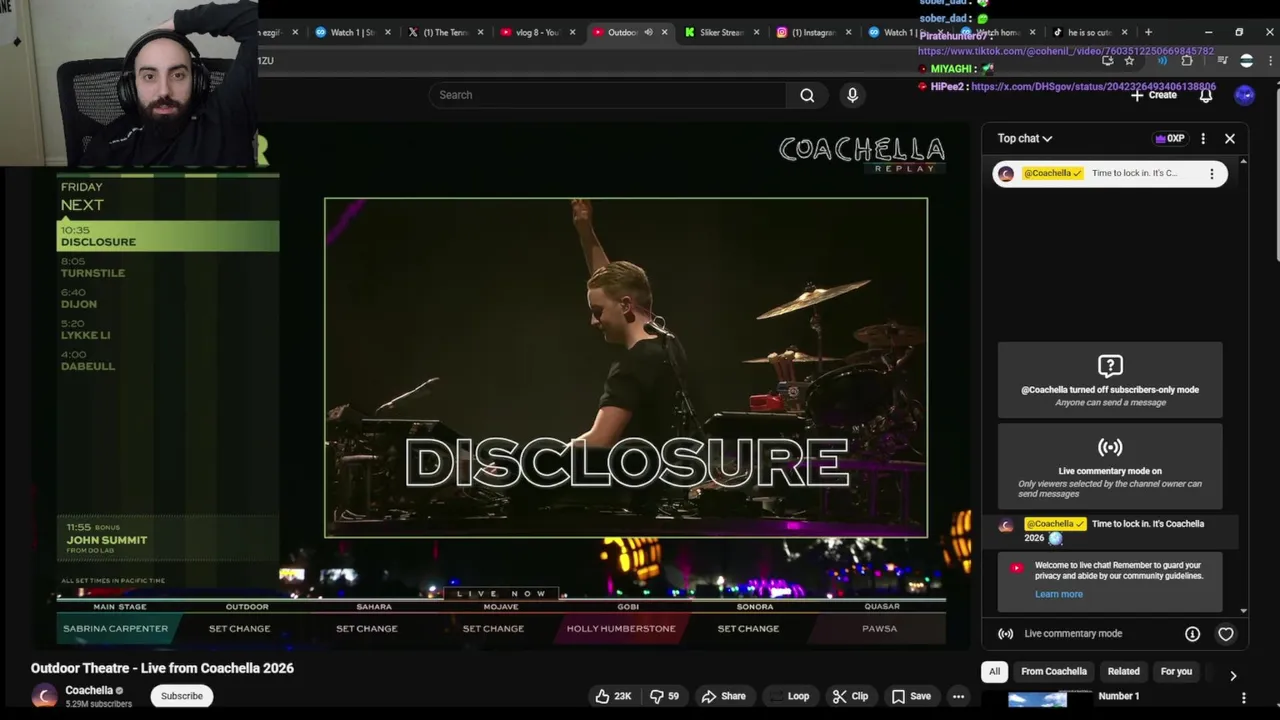This screenshot has width=1280, height=720.
Task: Expand the Top chat dropdown
Action: tap(1025, 139)
